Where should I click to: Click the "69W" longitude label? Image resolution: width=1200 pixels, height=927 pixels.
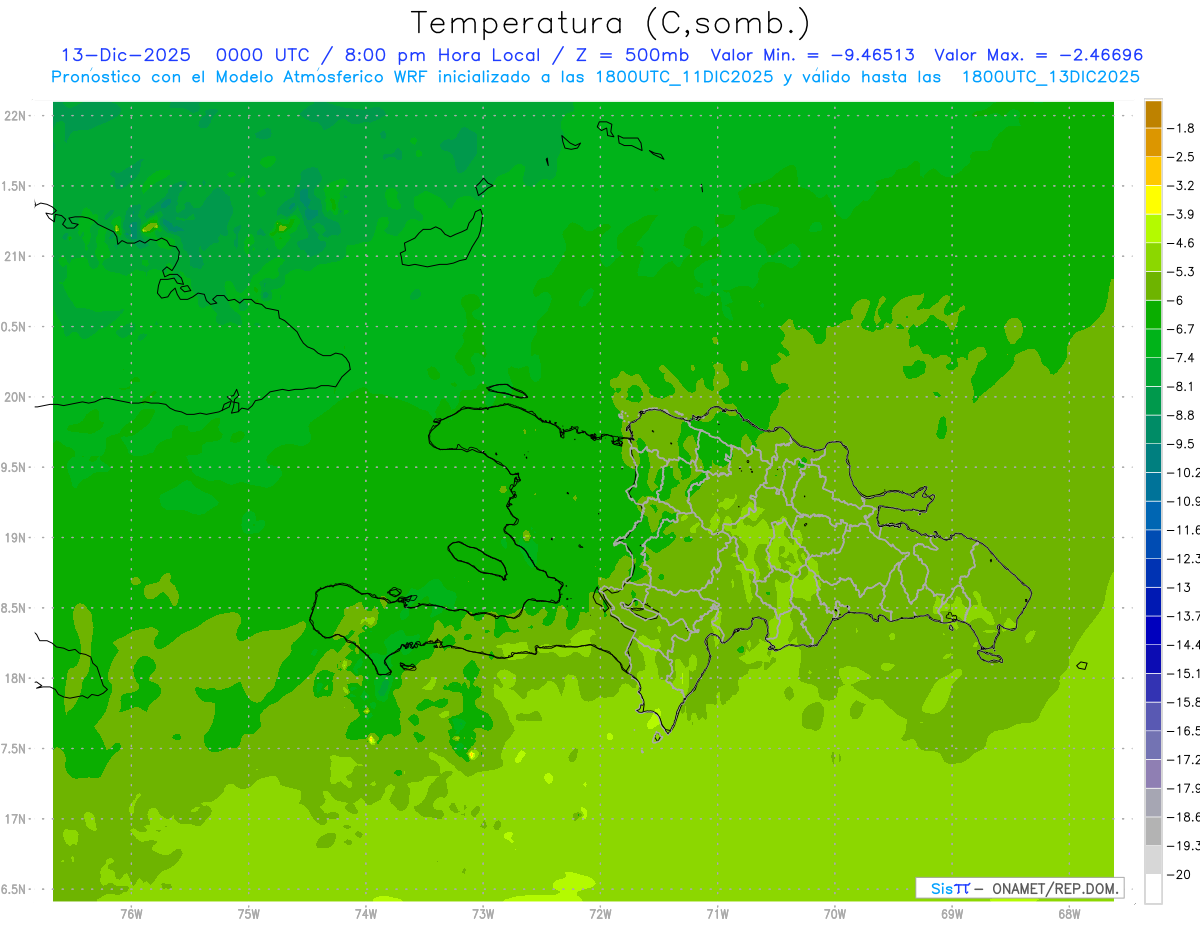tap(951, 914)
